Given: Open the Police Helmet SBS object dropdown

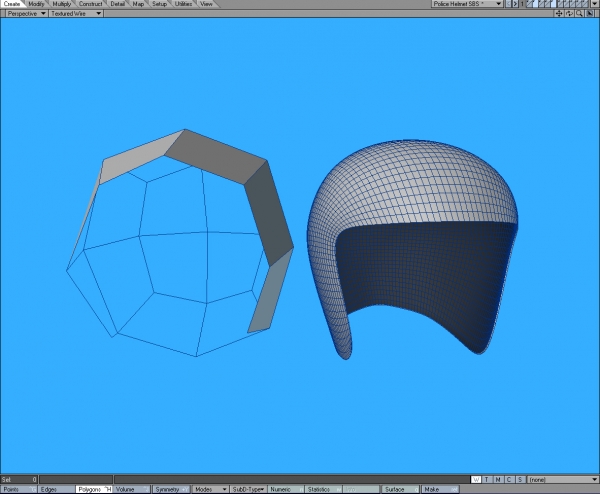Looking at the screenshot, I should click(467, 4).
